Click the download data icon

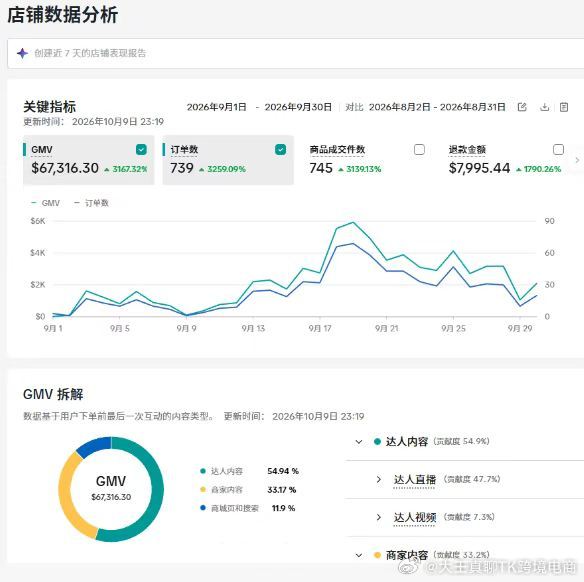pyautogui.click(x=544, y=107)
